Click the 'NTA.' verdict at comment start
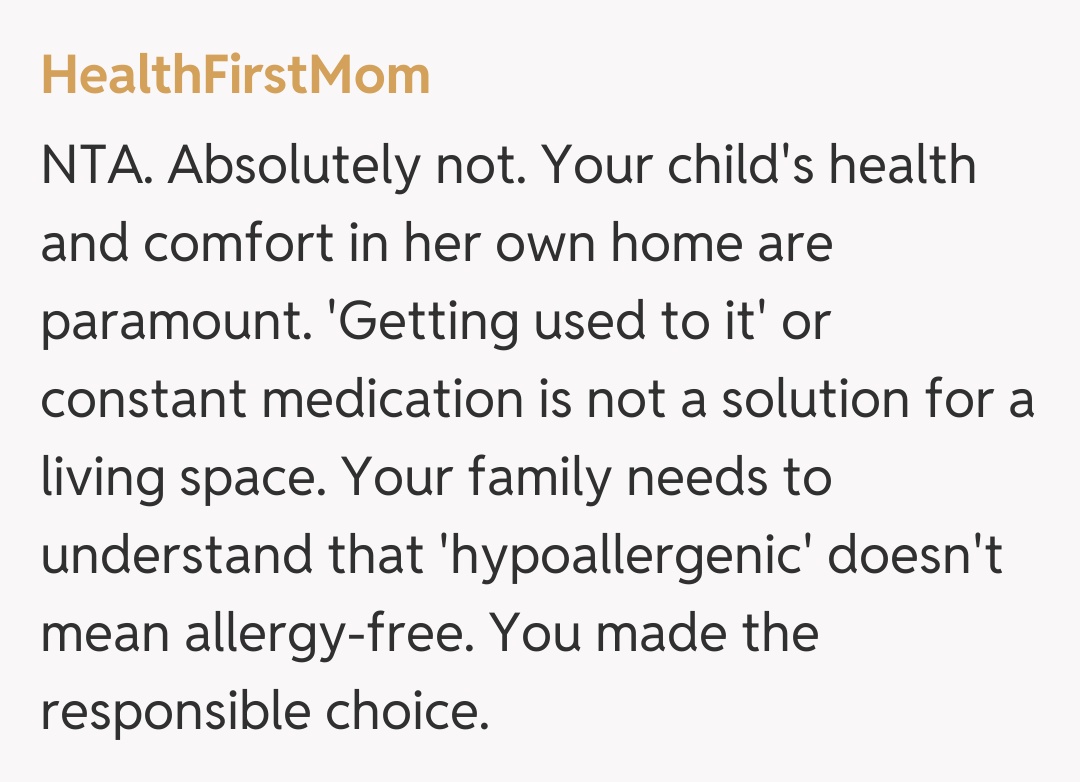This screenshot has height=782, width=1080. coord(96,166)
